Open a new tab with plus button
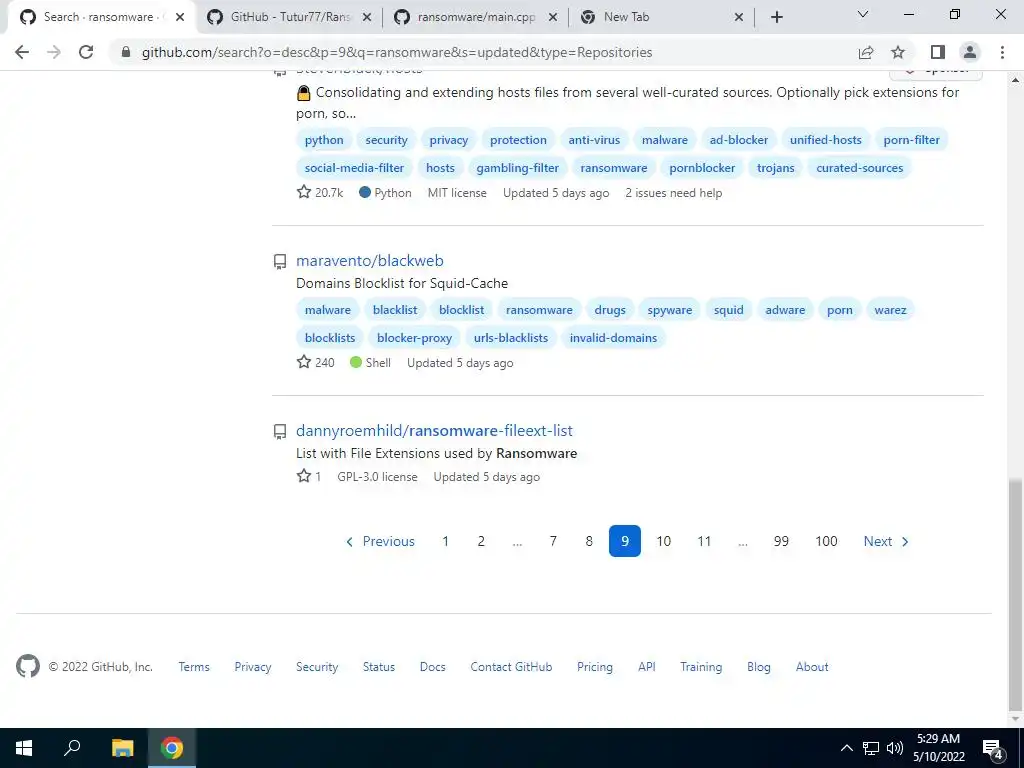This screenshot has height=768, width=1024. 776,17
